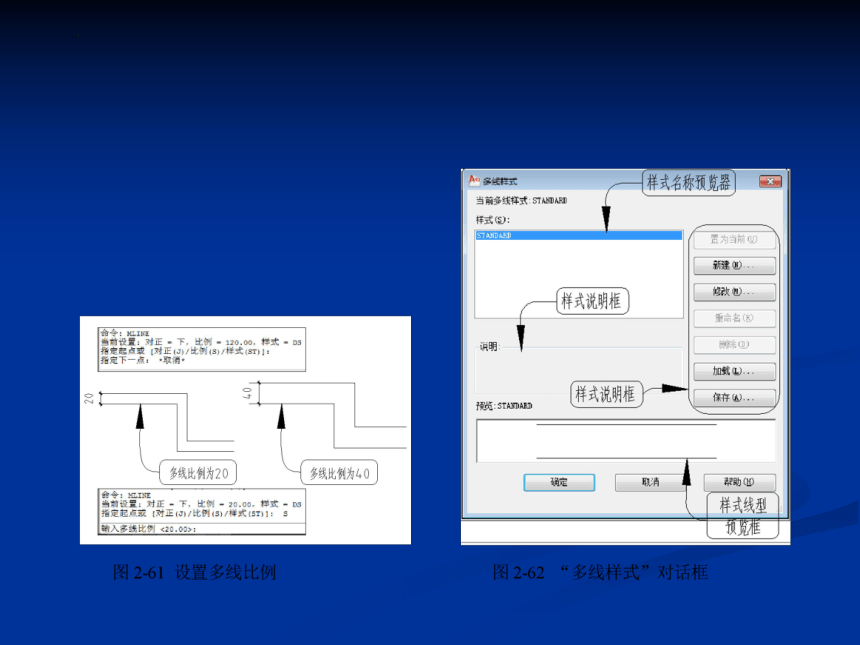Open the 修改 style editor button

pos(734,292)
